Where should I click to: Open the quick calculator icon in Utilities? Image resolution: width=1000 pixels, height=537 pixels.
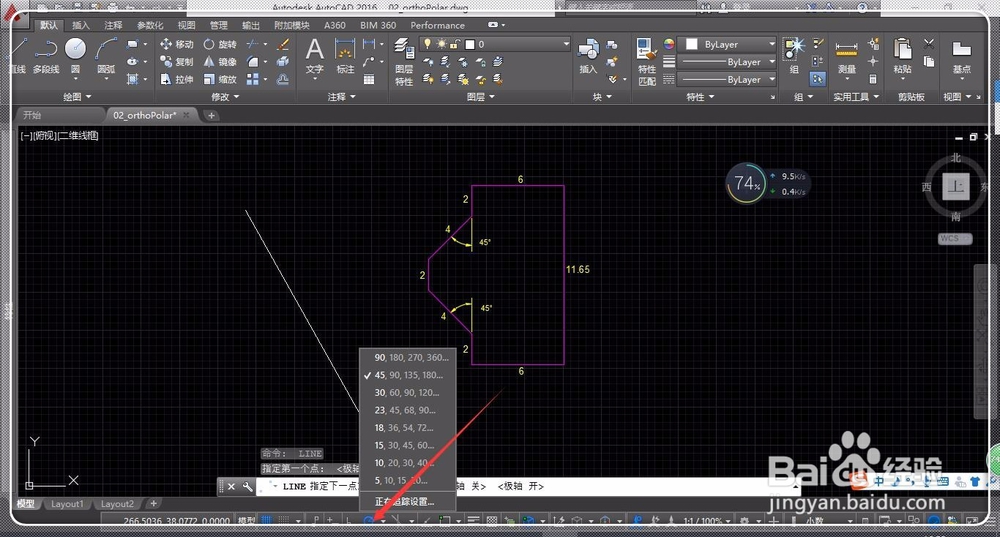(873, 79)
